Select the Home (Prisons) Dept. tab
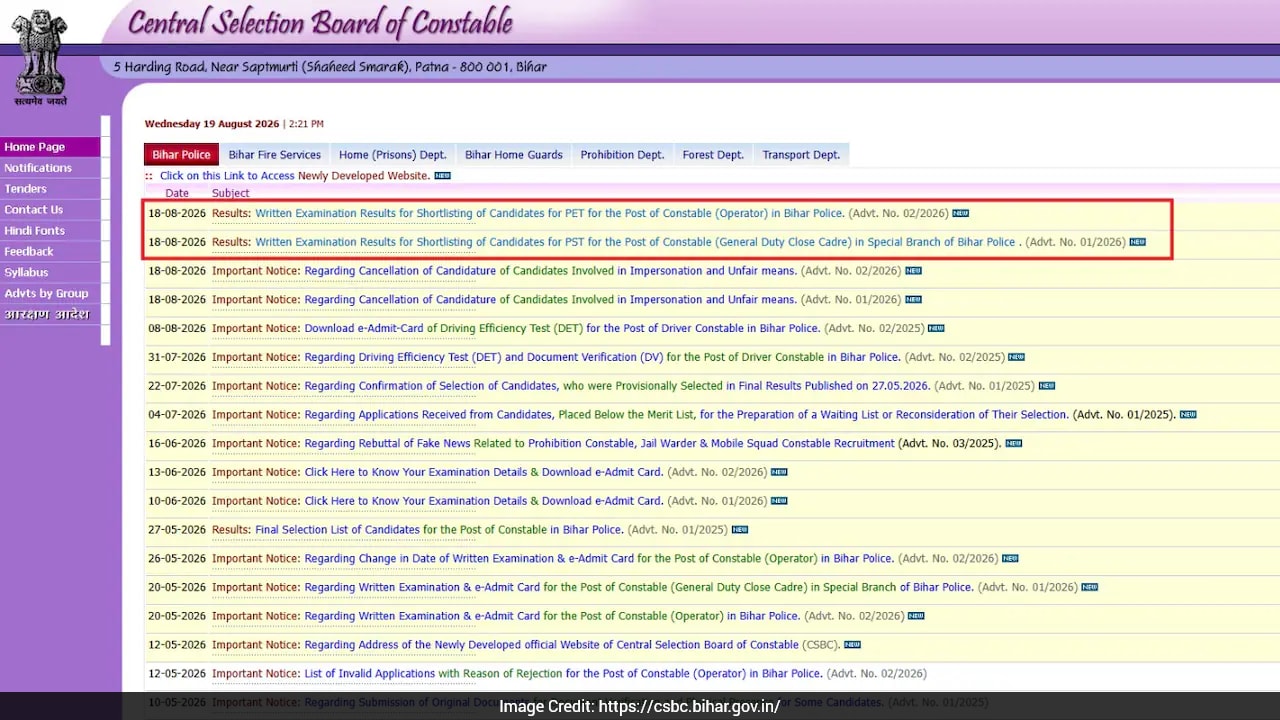This screenshot has height=720, width=1280. coord(392,155)
